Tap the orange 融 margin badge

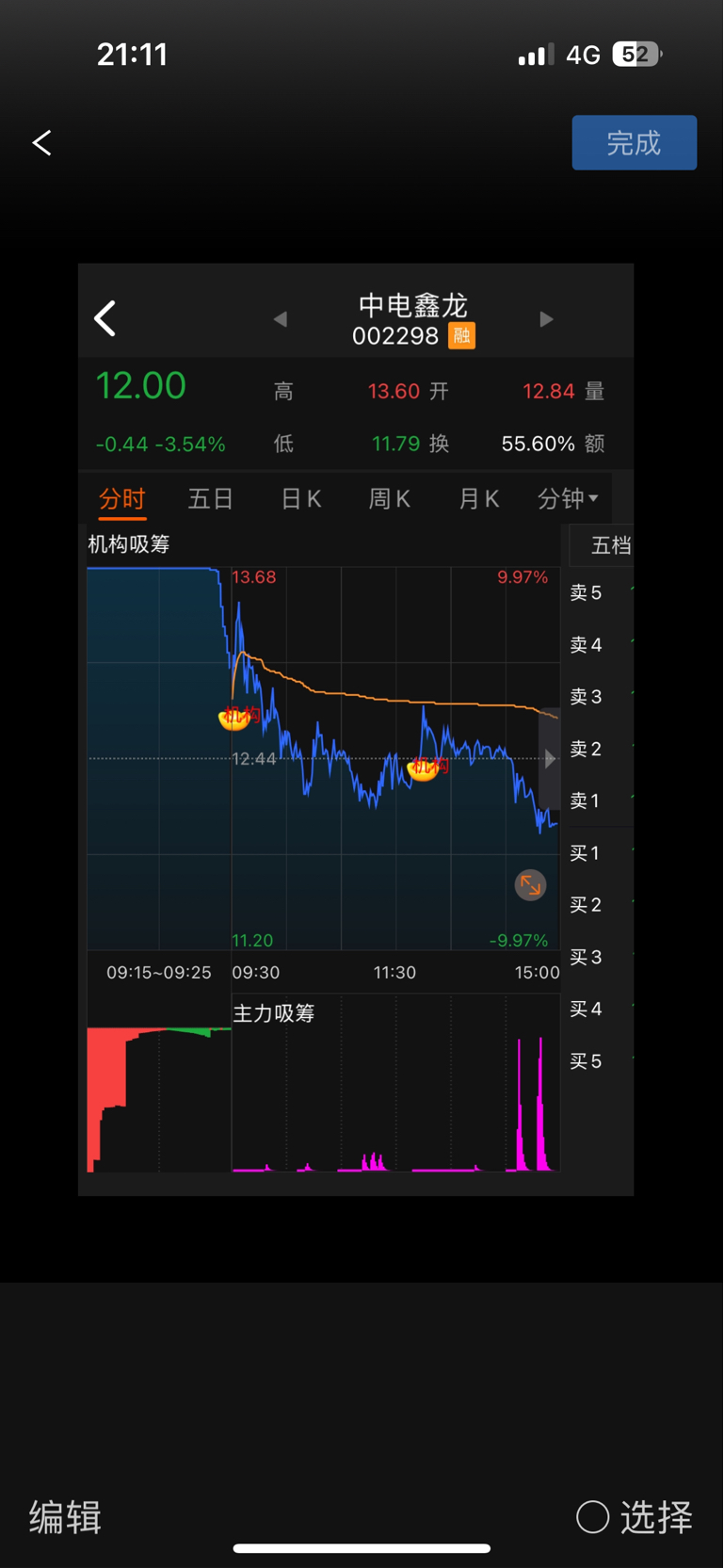461,335
